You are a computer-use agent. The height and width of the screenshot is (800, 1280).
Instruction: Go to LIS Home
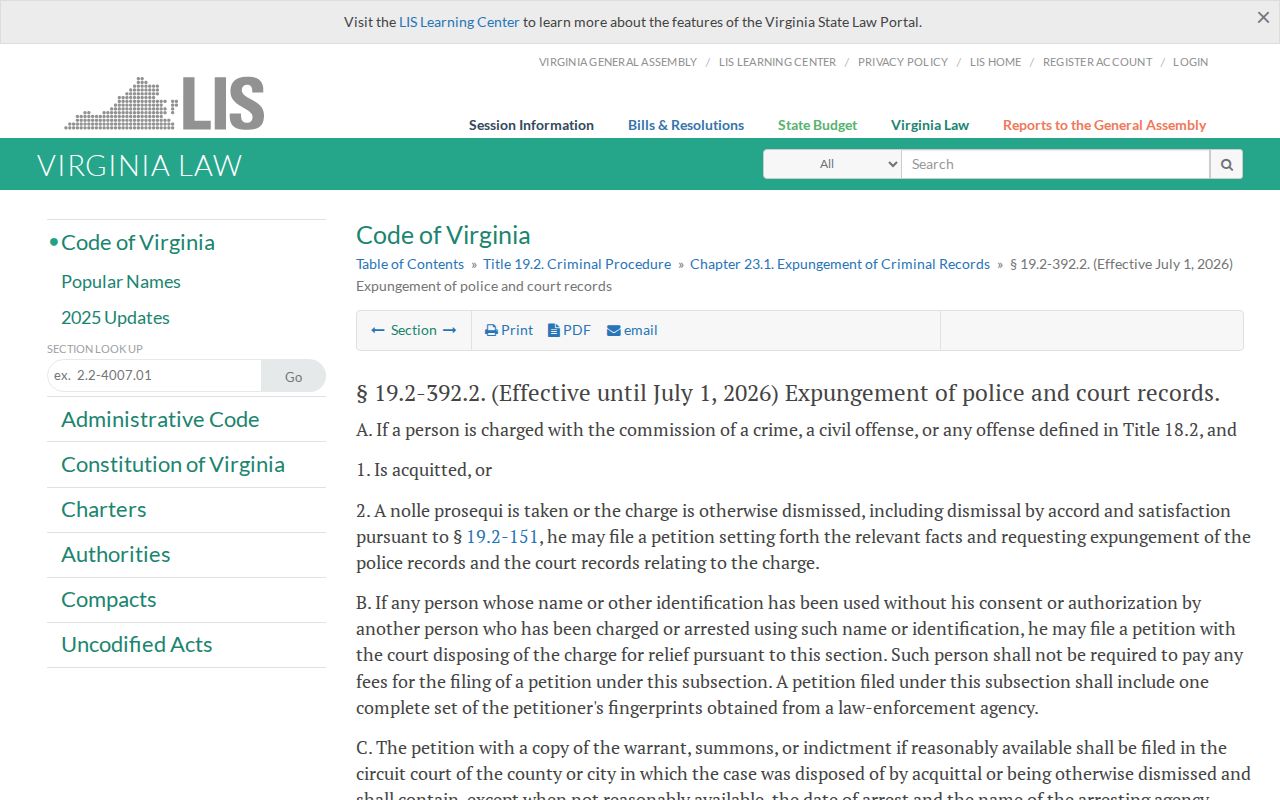995,62
